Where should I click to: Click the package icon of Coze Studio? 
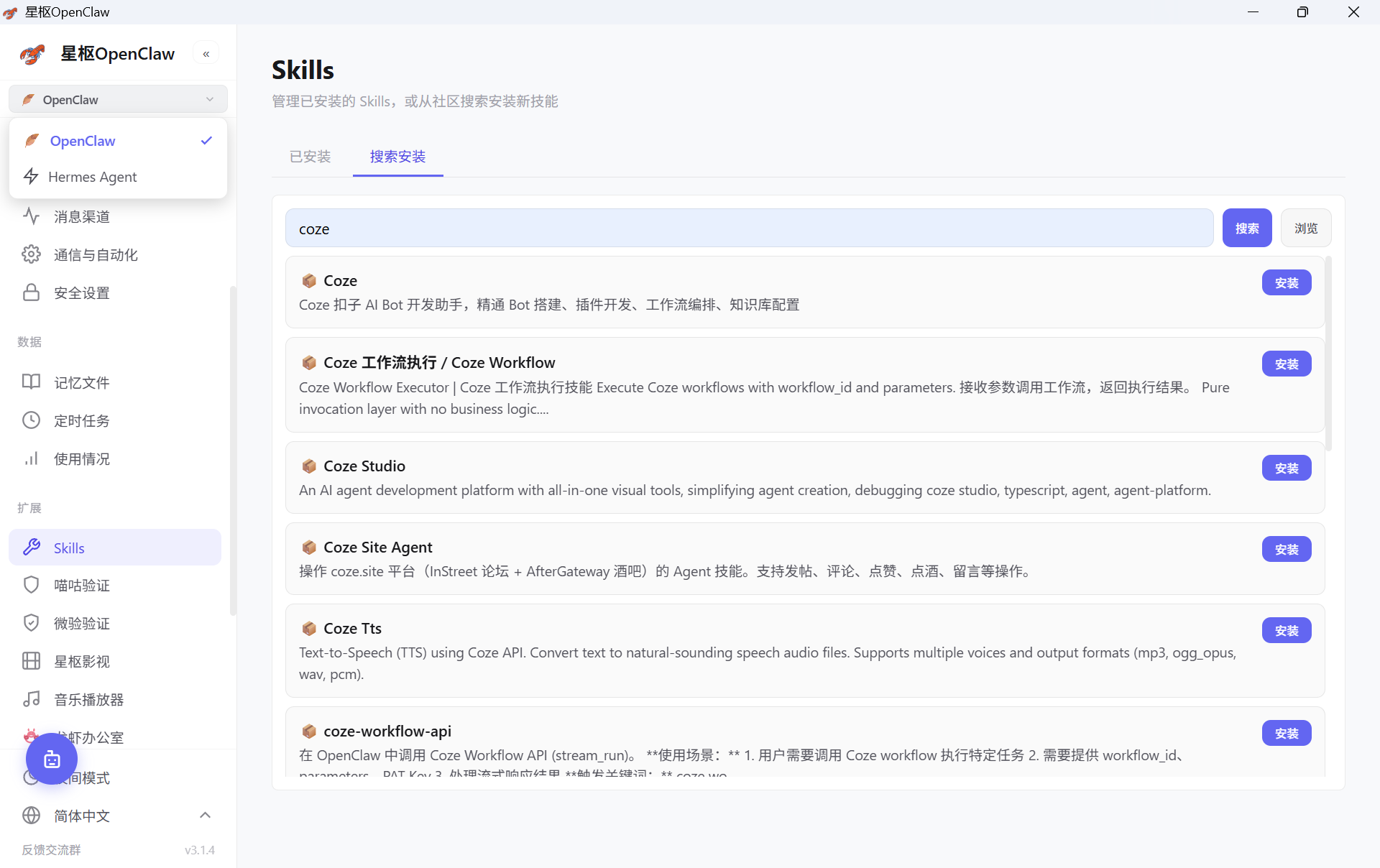[x=309, y=466]
